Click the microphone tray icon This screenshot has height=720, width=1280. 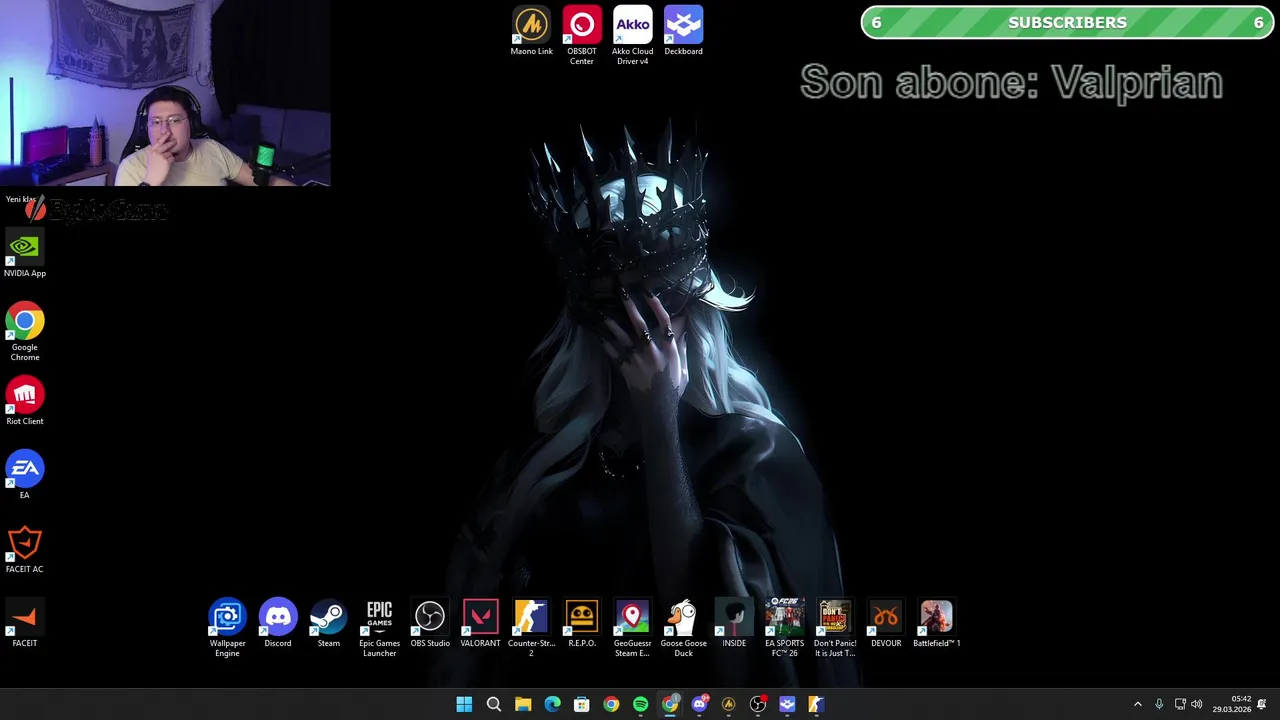click(x=1159, y=704)
